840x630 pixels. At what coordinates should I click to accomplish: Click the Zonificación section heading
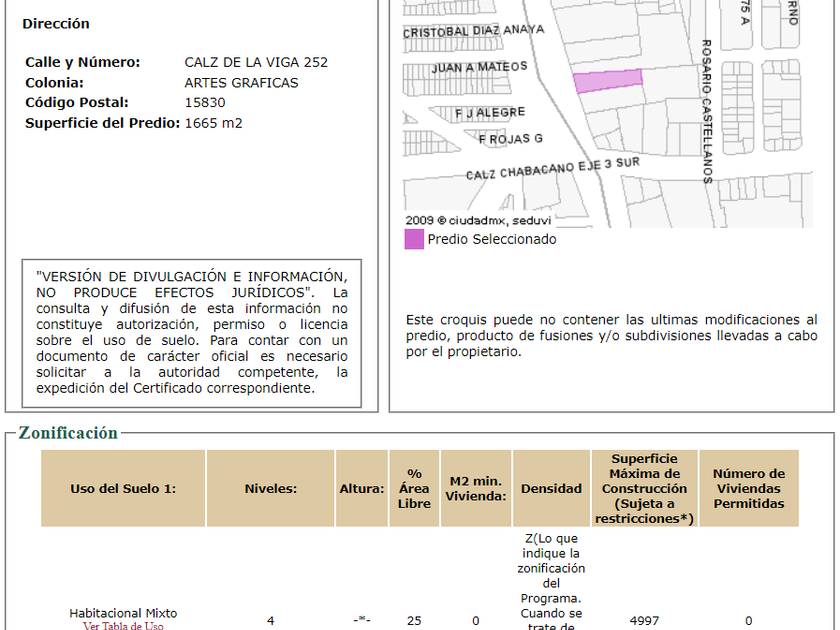[68, 433]
